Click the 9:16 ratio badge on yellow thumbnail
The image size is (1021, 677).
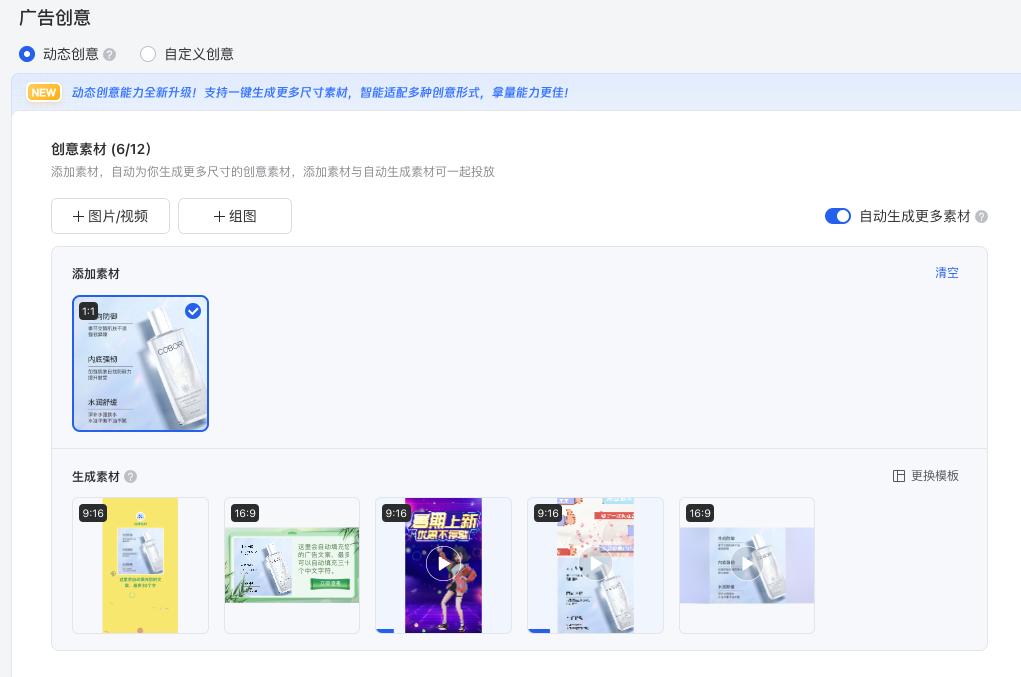92,513
